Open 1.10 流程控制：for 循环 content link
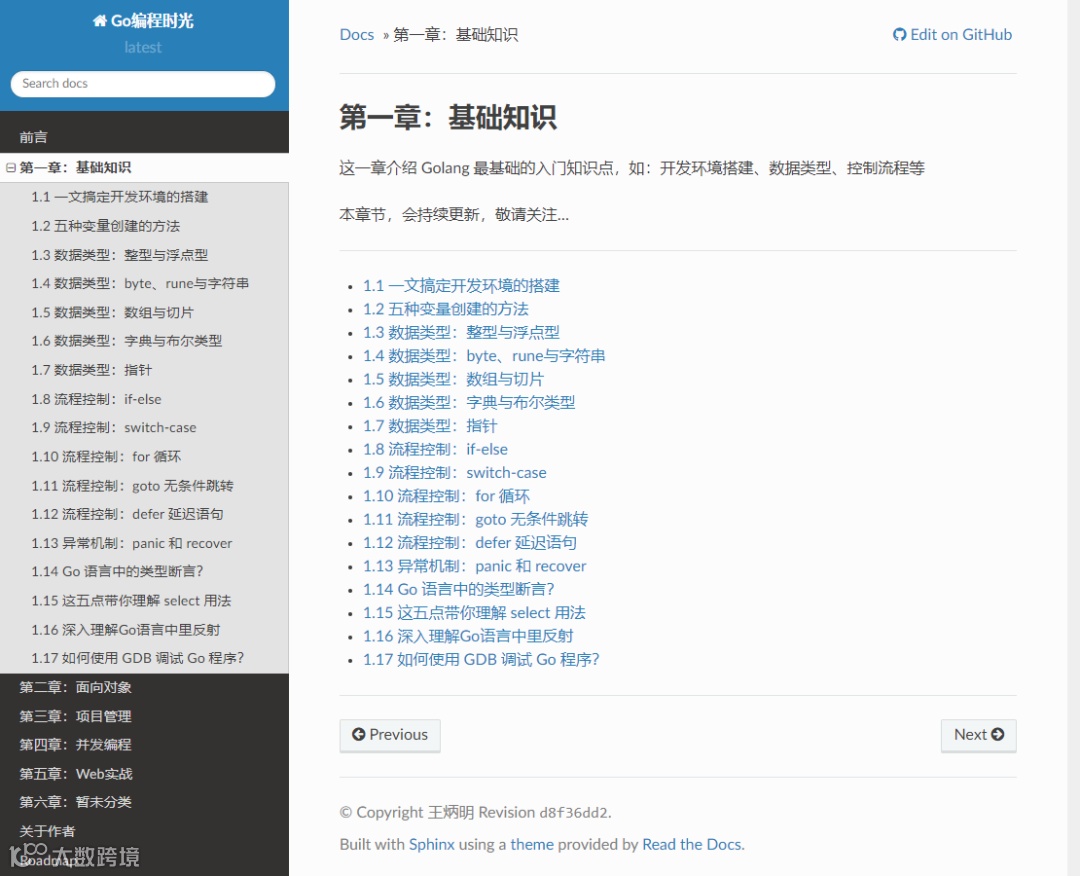Image resolution: width=1080 pixels, height=876 pixels. (x=446, y=495)
